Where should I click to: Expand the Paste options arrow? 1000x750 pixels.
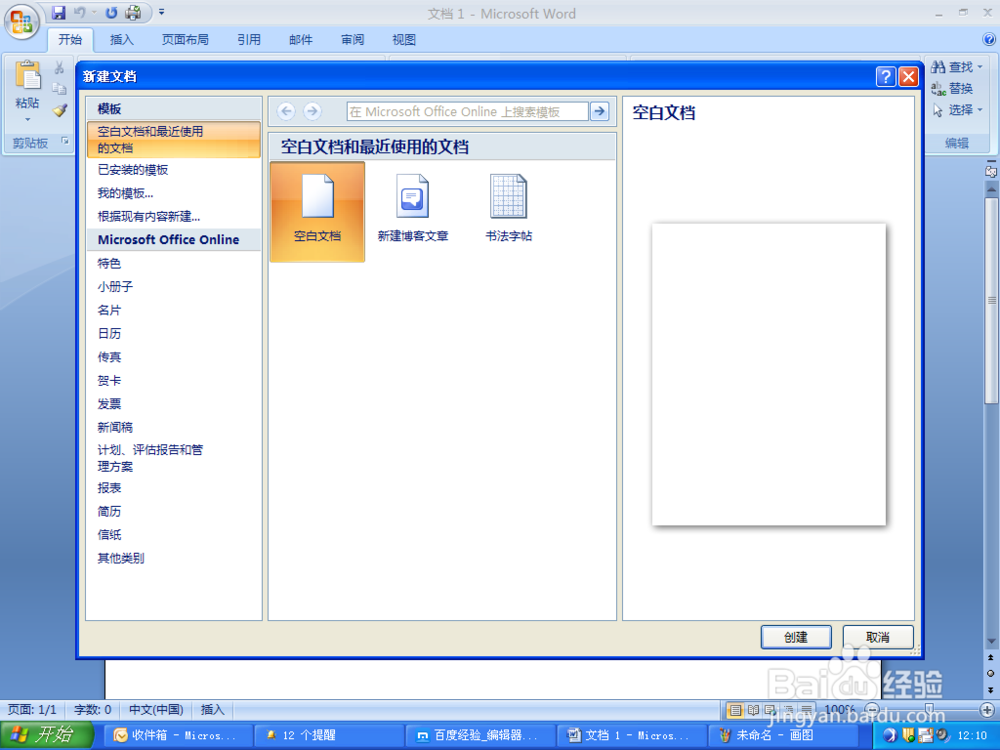[x=27, y=119]
